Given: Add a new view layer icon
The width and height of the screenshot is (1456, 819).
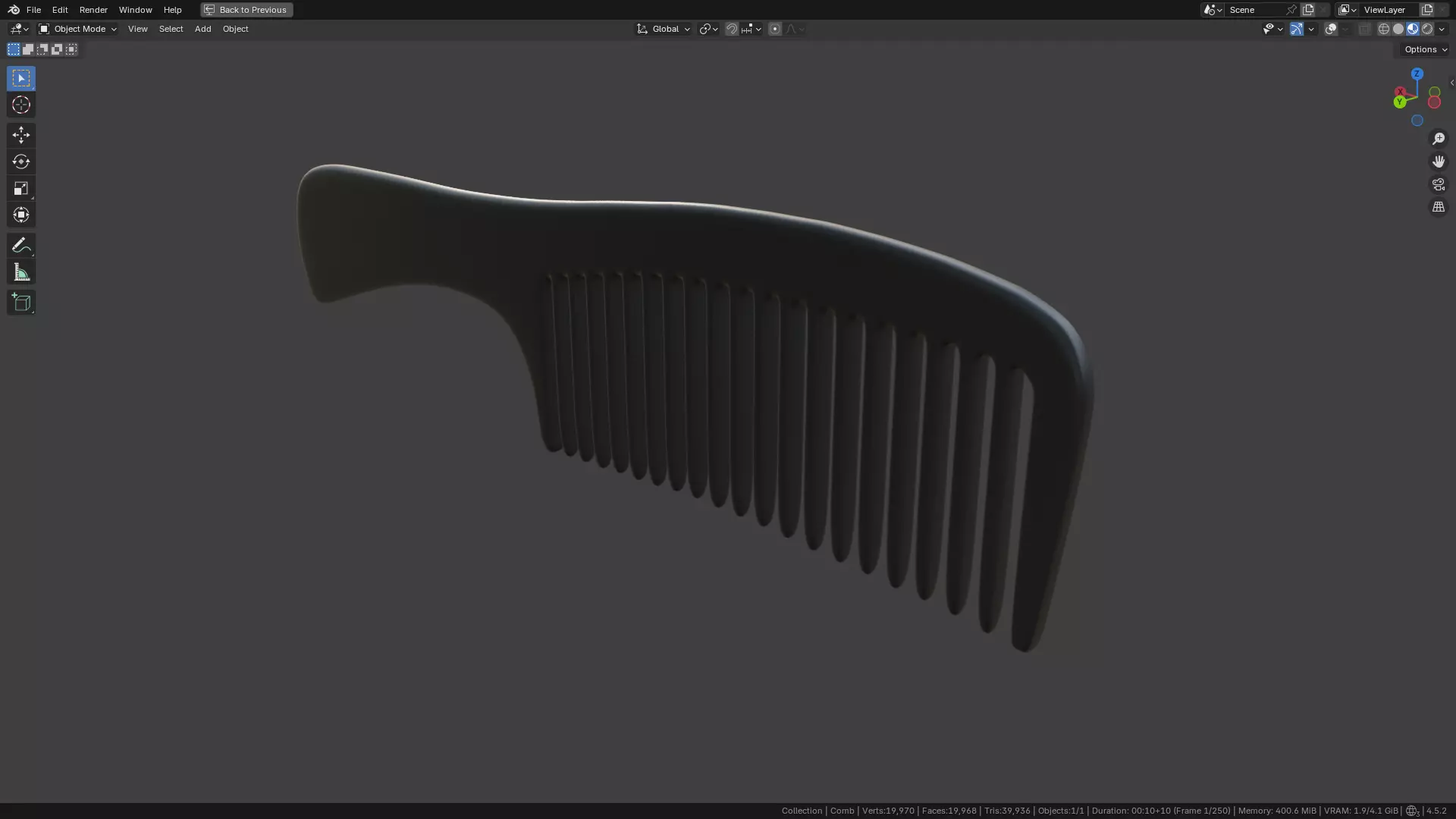Looking at the screenshot, I should [x=1427, y=10].
